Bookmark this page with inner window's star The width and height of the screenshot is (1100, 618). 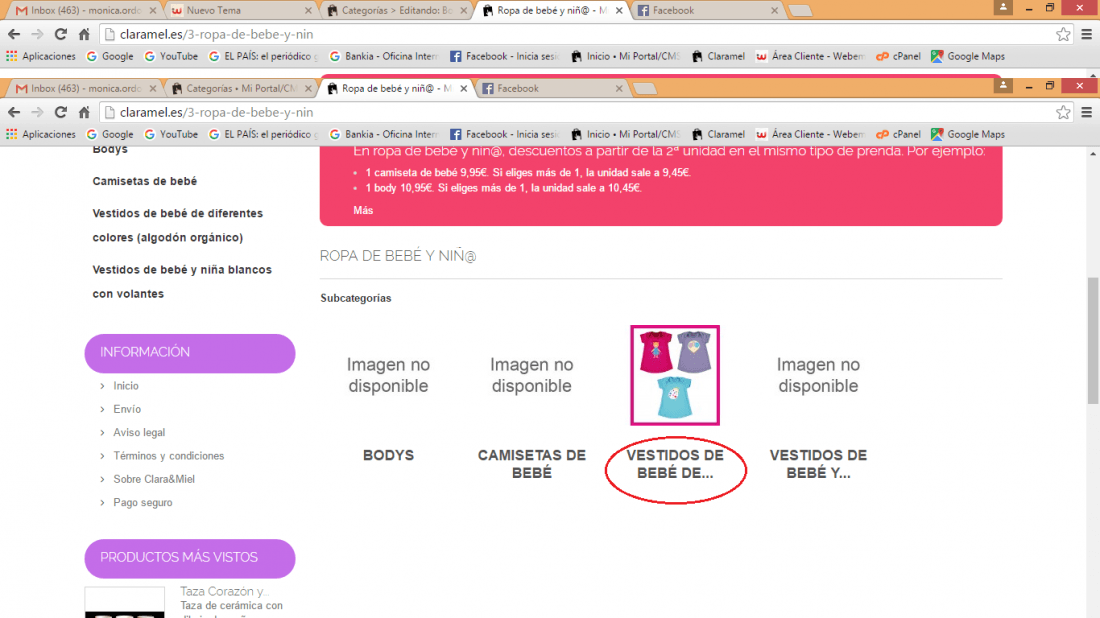(x=1063, y=112)
